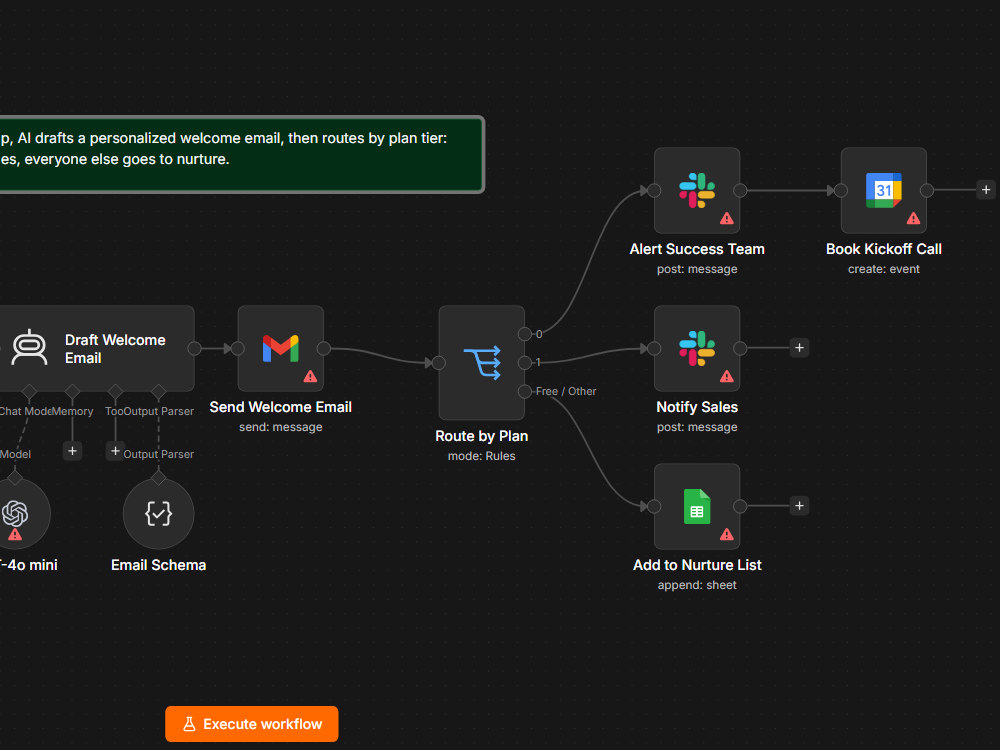
Task: Click the 'Add to Nurture List' label
Action: point(696,565)
